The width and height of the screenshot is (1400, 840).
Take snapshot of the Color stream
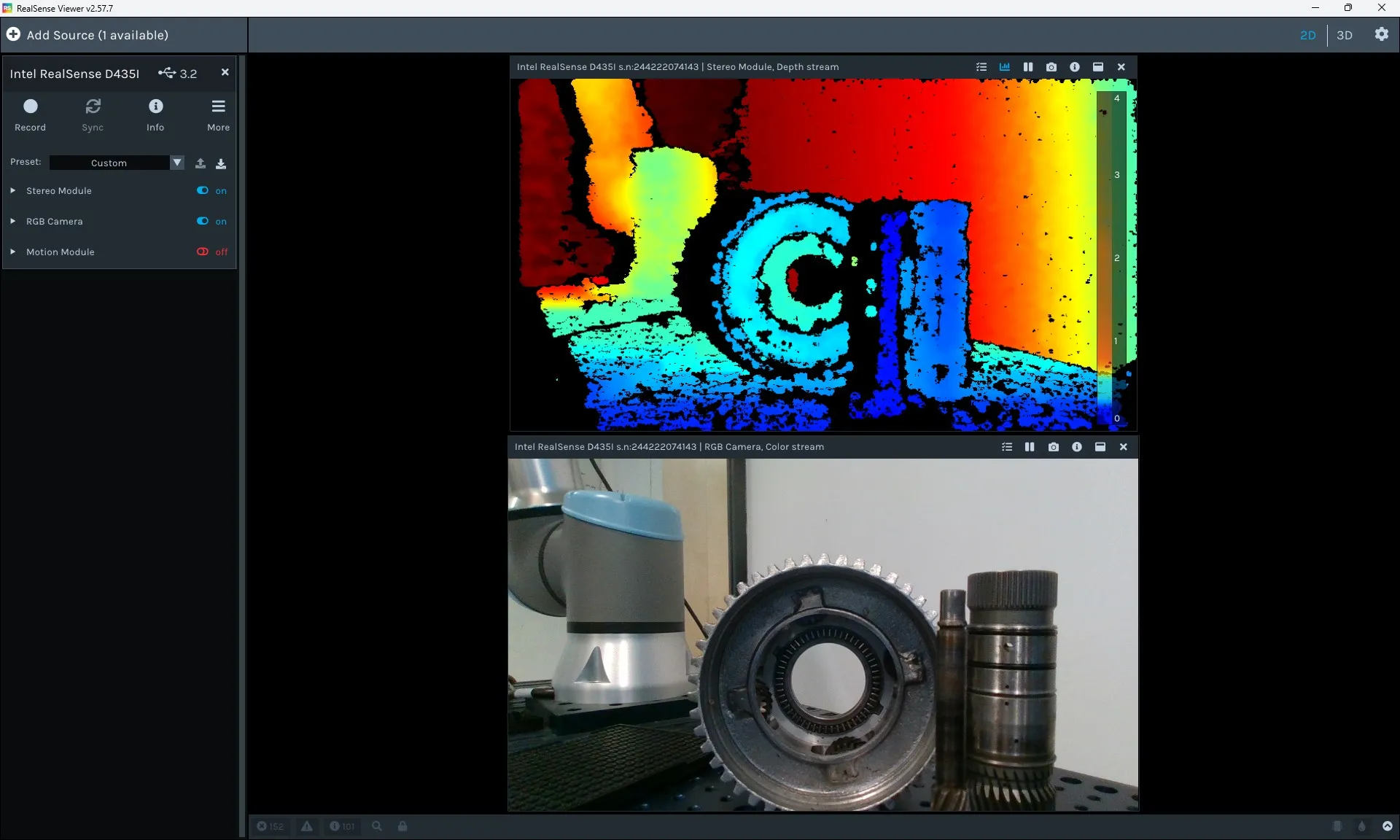coord(1054,447)
